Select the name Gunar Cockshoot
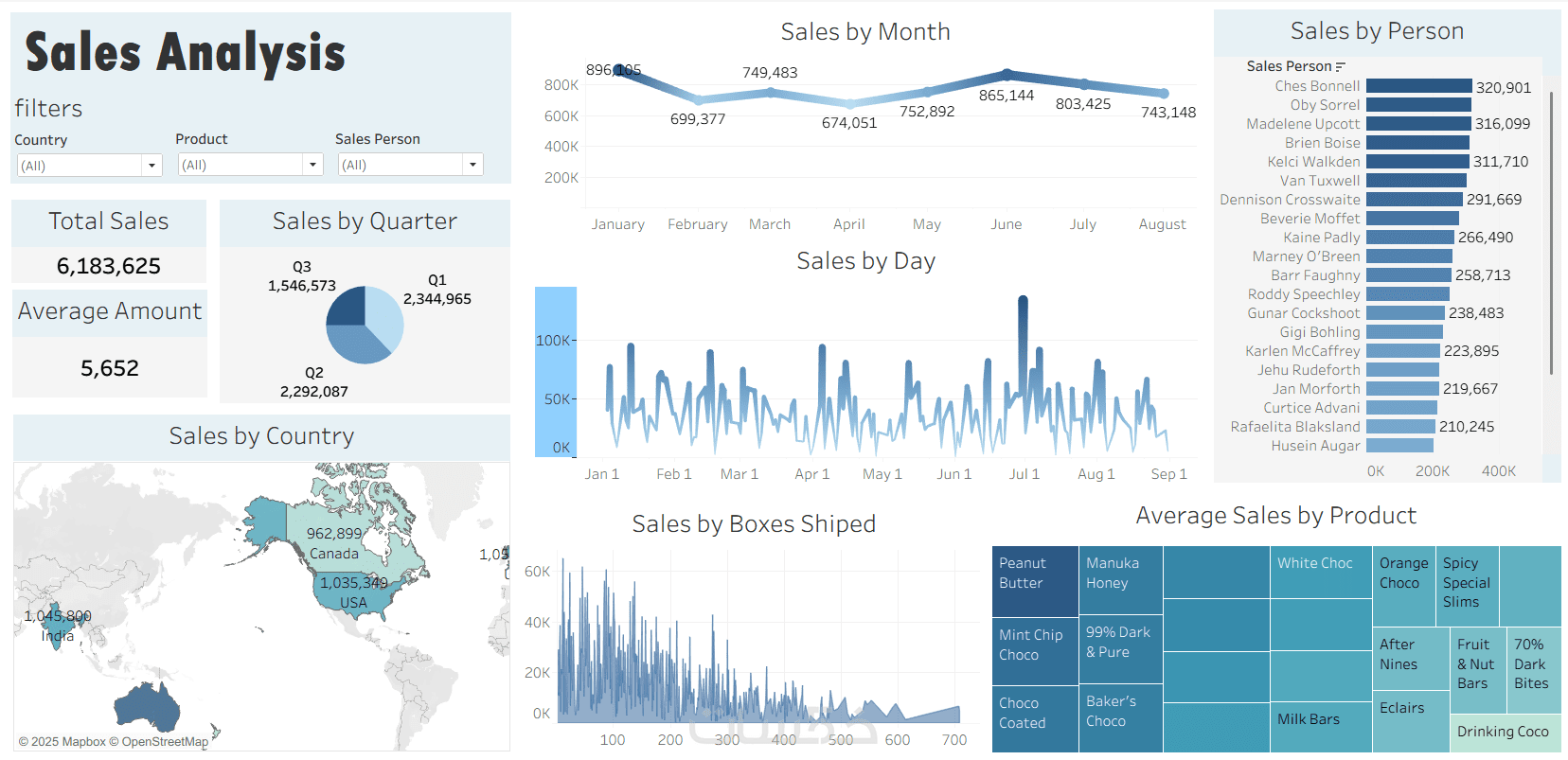Viewport: 1568px width, 760px height. (x=1304, y=313)
